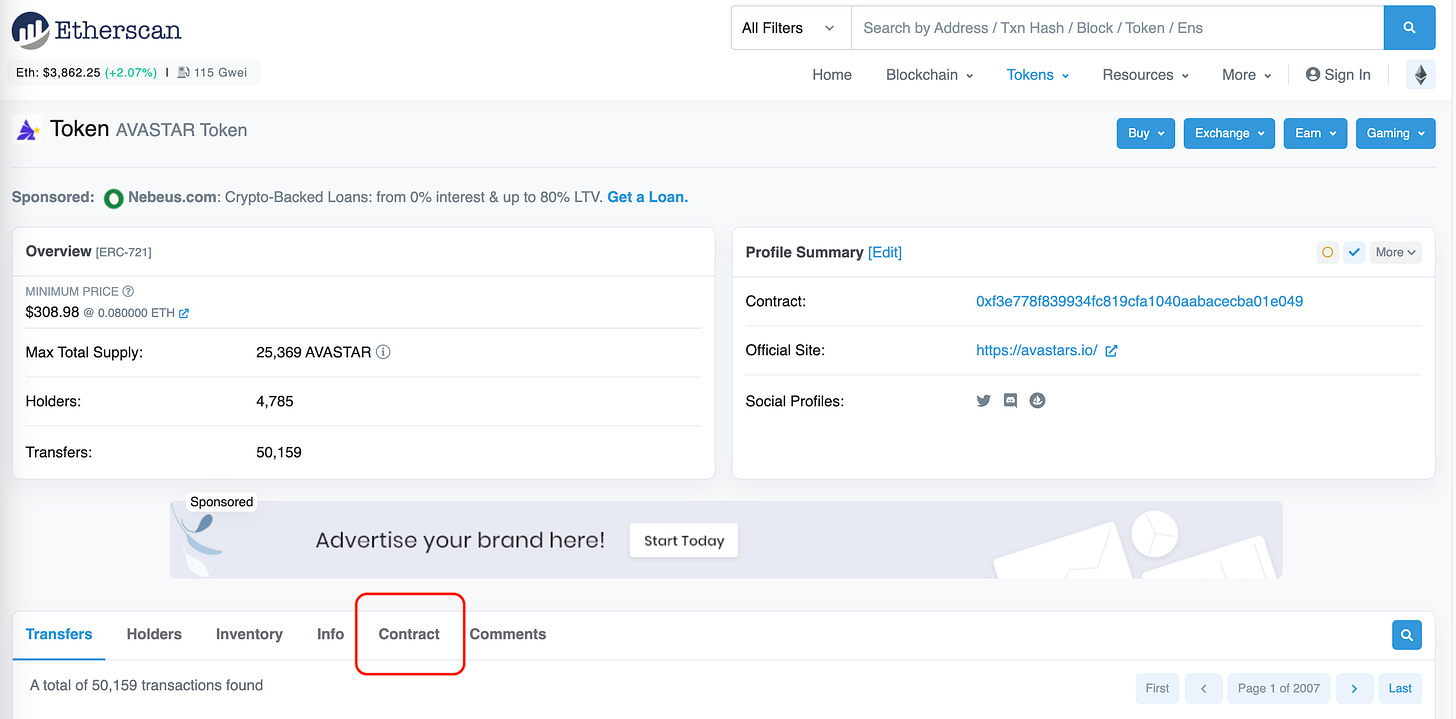Screen dimensions: 1456x719
Task: Switch to the Inventory tab
Action: (x=249, y=634)
